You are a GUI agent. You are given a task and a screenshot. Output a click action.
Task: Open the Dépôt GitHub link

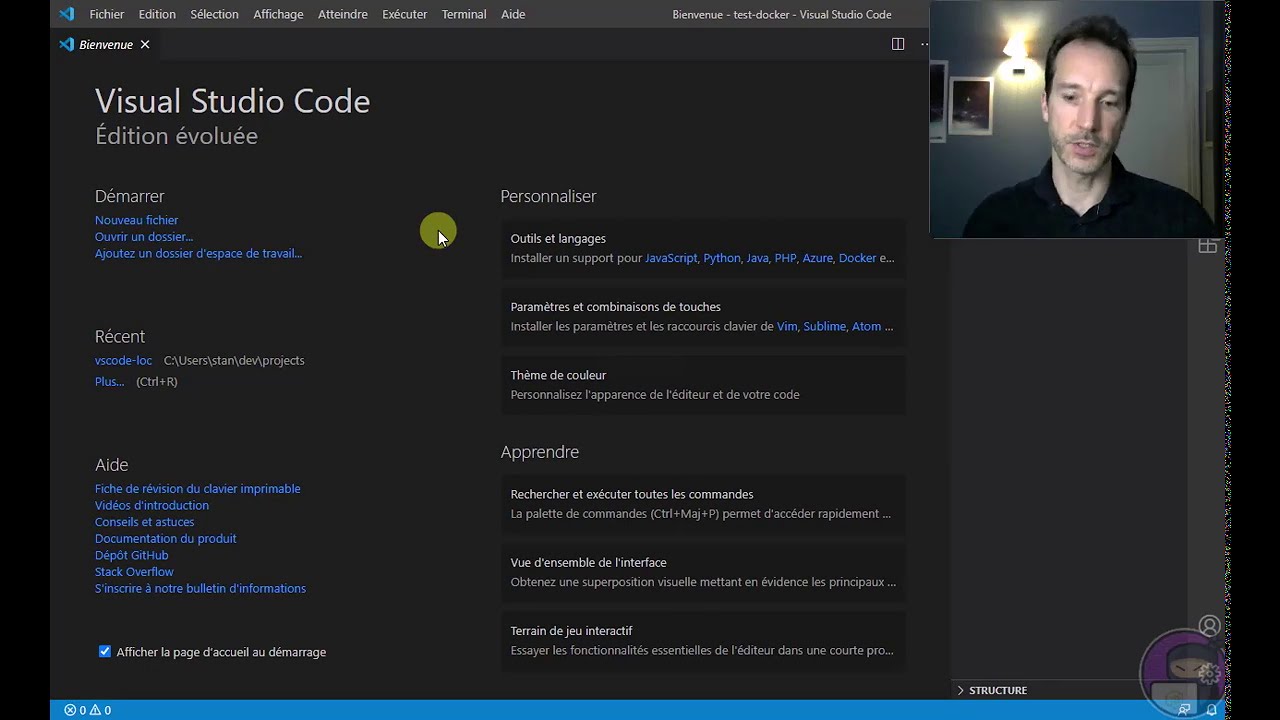tap(132, 555)
